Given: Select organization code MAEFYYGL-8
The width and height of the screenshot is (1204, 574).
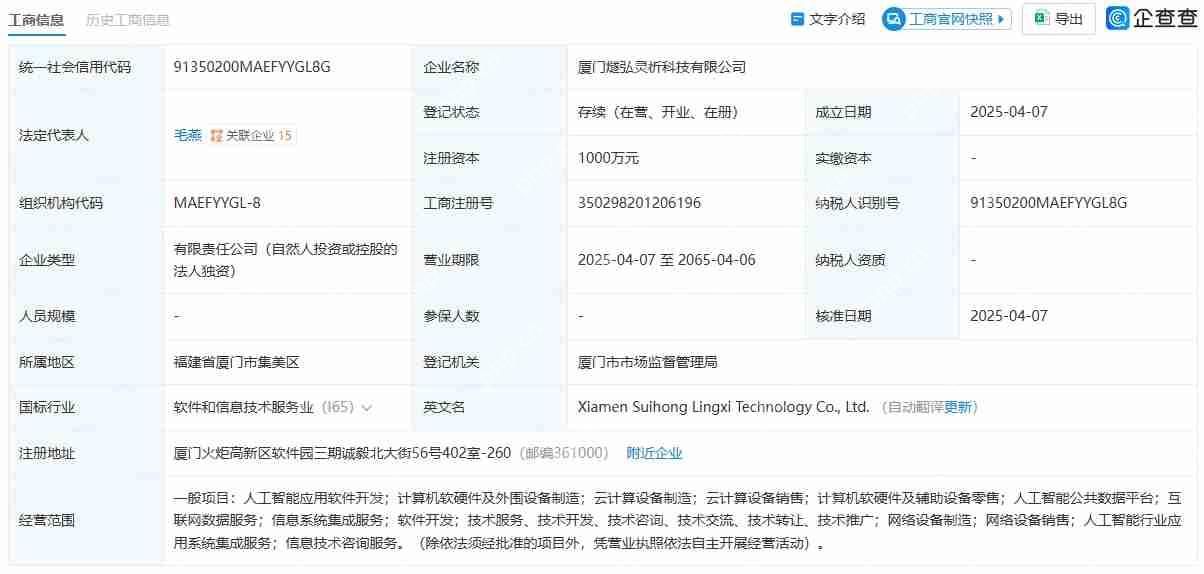Looking at the screenshot, I should (x=217, y=203).
